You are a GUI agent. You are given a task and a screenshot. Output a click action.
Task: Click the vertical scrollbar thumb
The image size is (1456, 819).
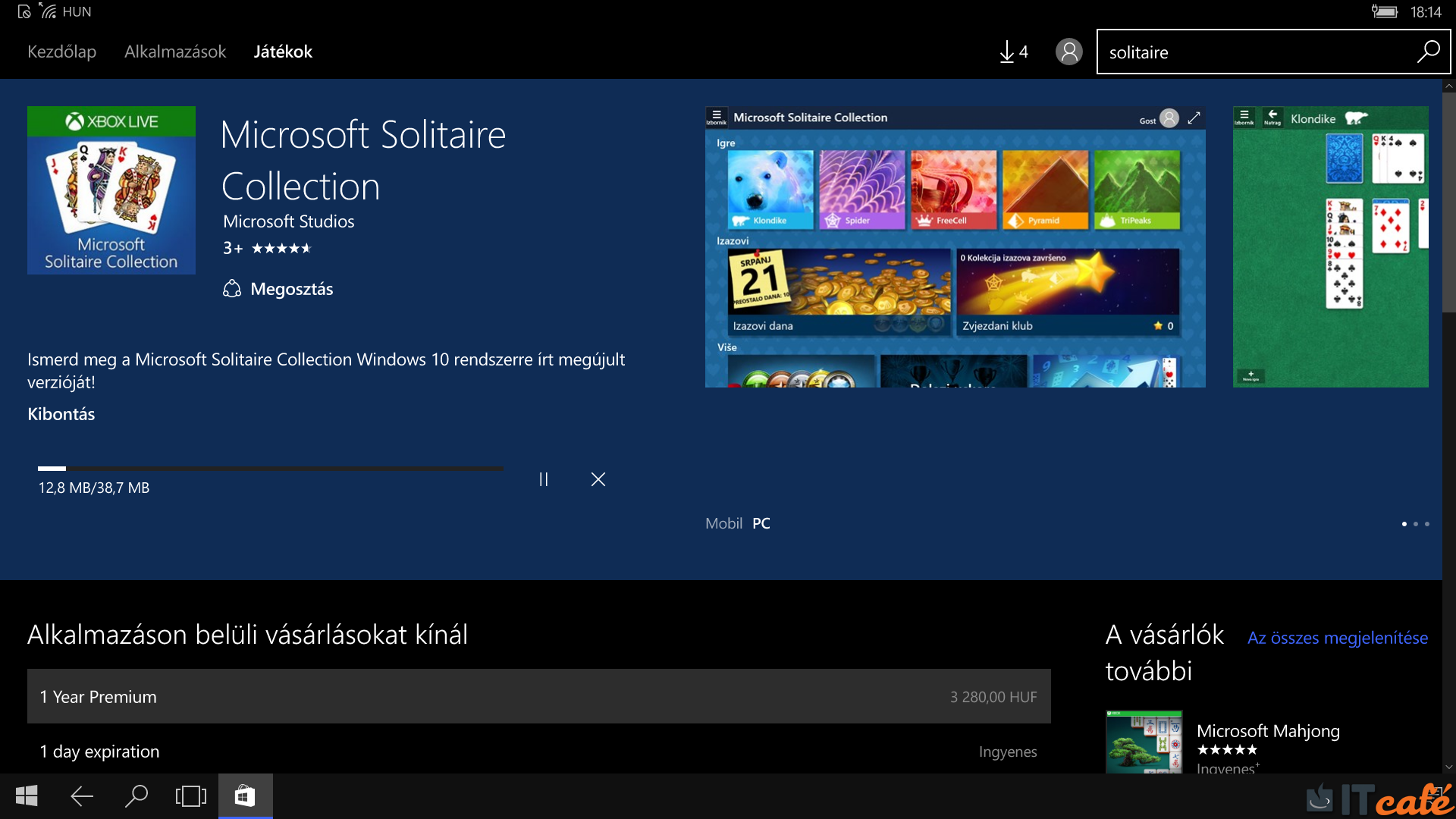1449,202
